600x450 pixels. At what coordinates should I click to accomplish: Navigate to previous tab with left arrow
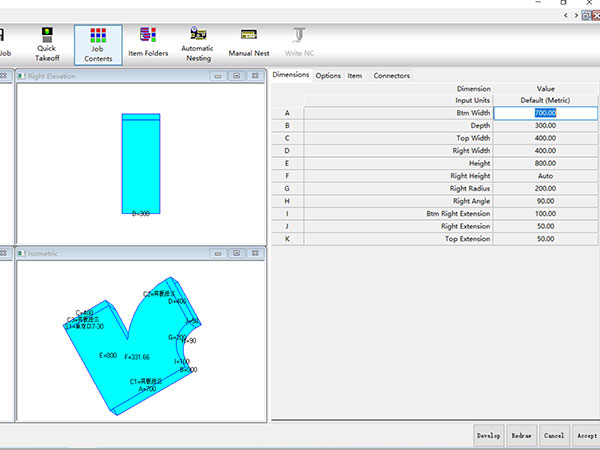(566, 15)
